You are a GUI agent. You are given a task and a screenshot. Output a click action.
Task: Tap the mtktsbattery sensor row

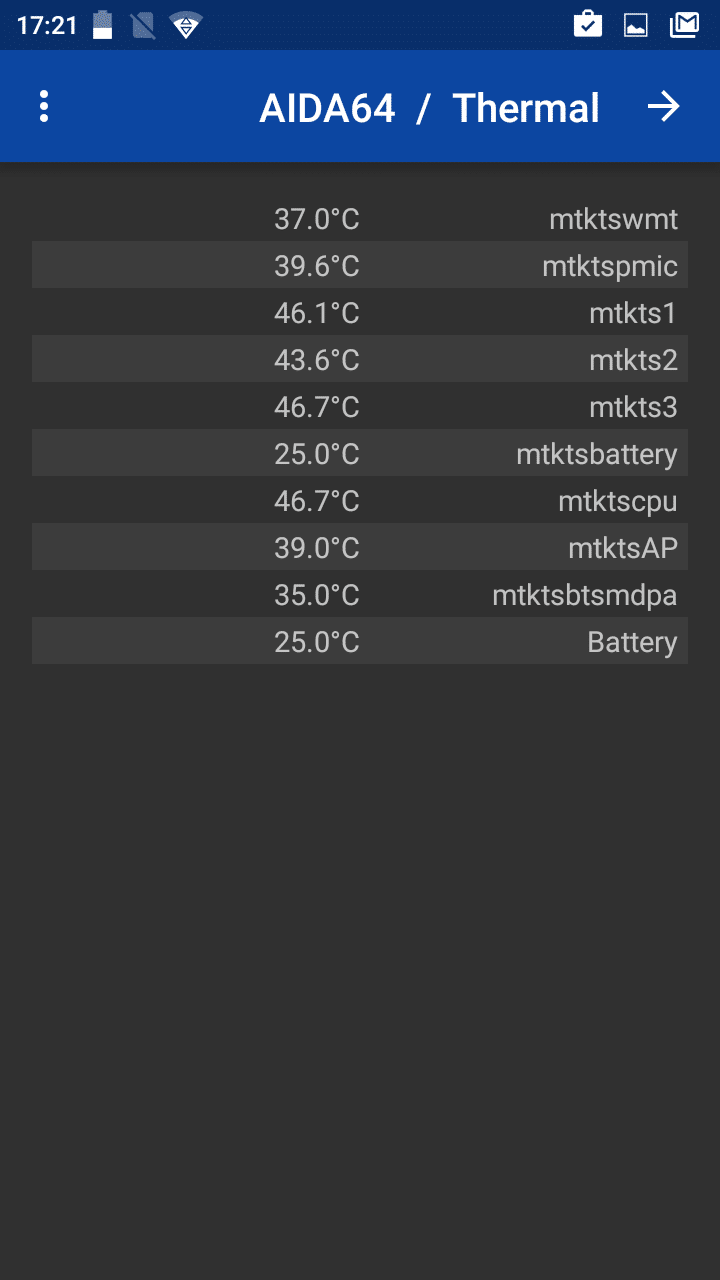click(x=360, y=454)
